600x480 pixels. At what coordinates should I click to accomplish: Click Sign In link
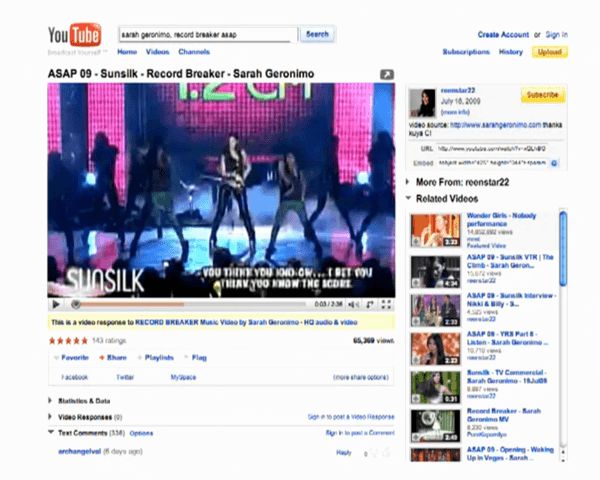coord(556,35)
